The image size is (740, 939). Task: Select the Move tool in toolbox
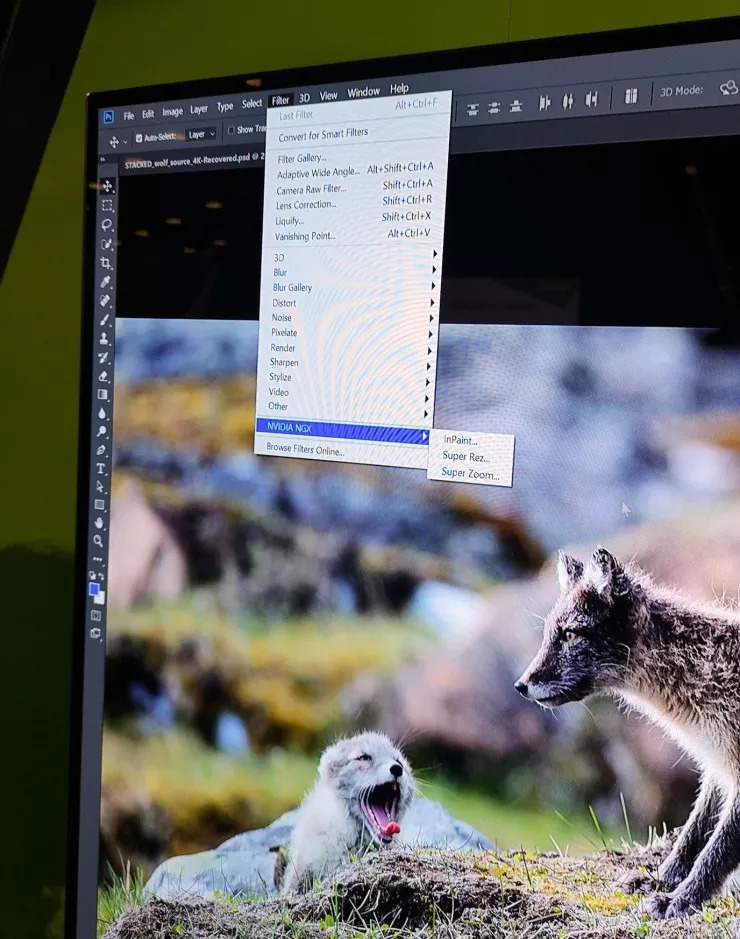point(107,186)
